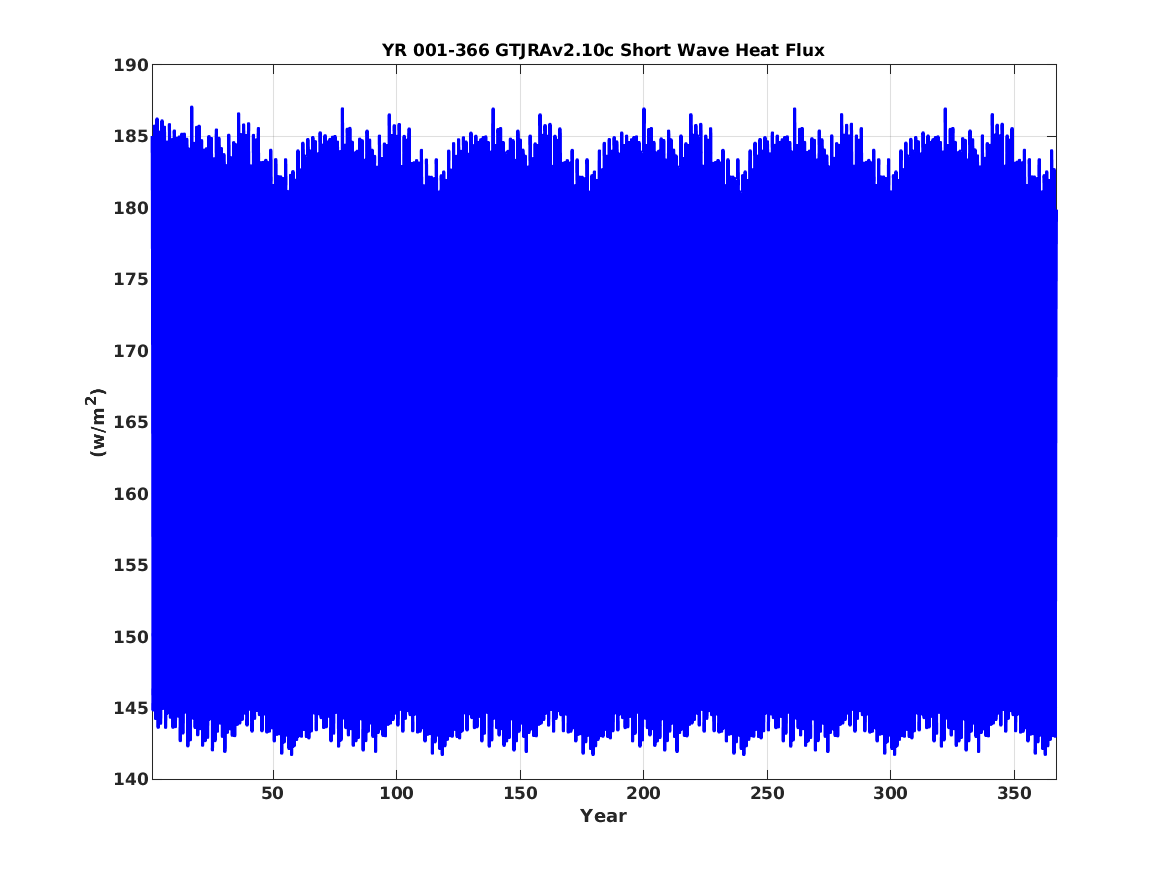Click the x-axis tick label '200'
This screenshot has width=1167, height=875.
[x=643, y=793]
